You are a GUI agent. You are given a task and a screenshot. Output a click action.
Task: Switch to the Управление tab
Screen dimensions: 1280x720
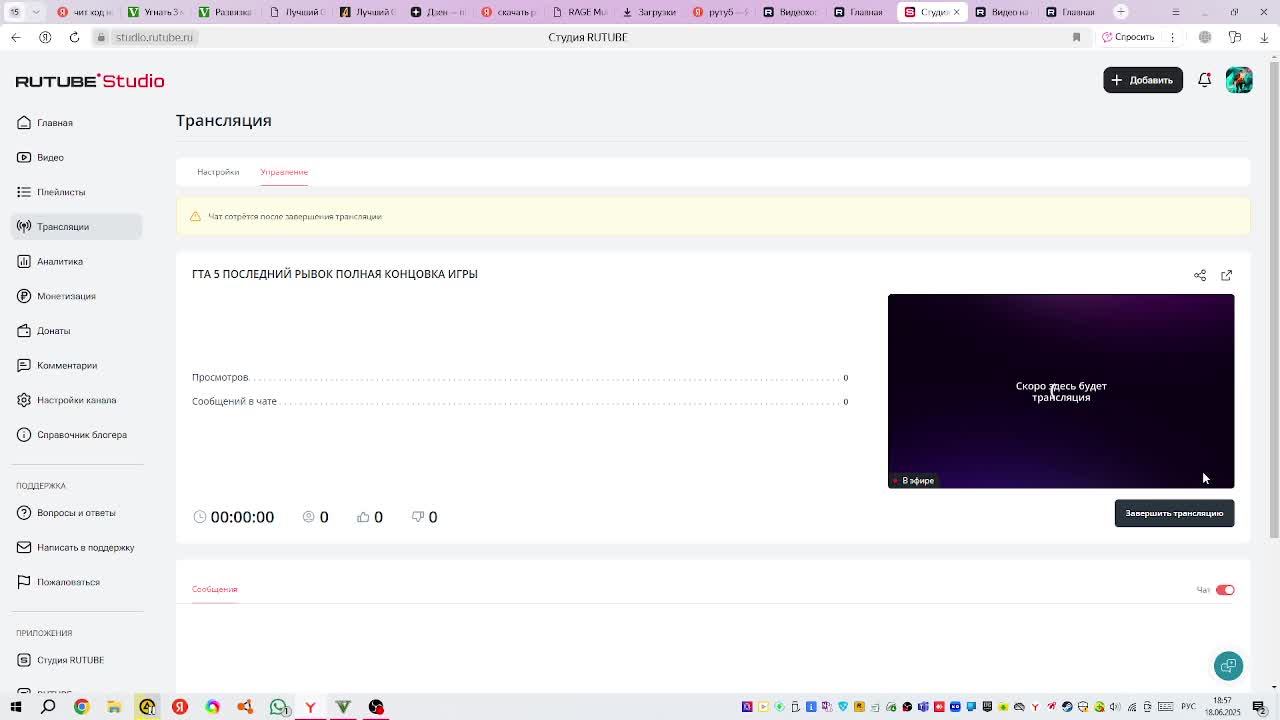point(284,172)
